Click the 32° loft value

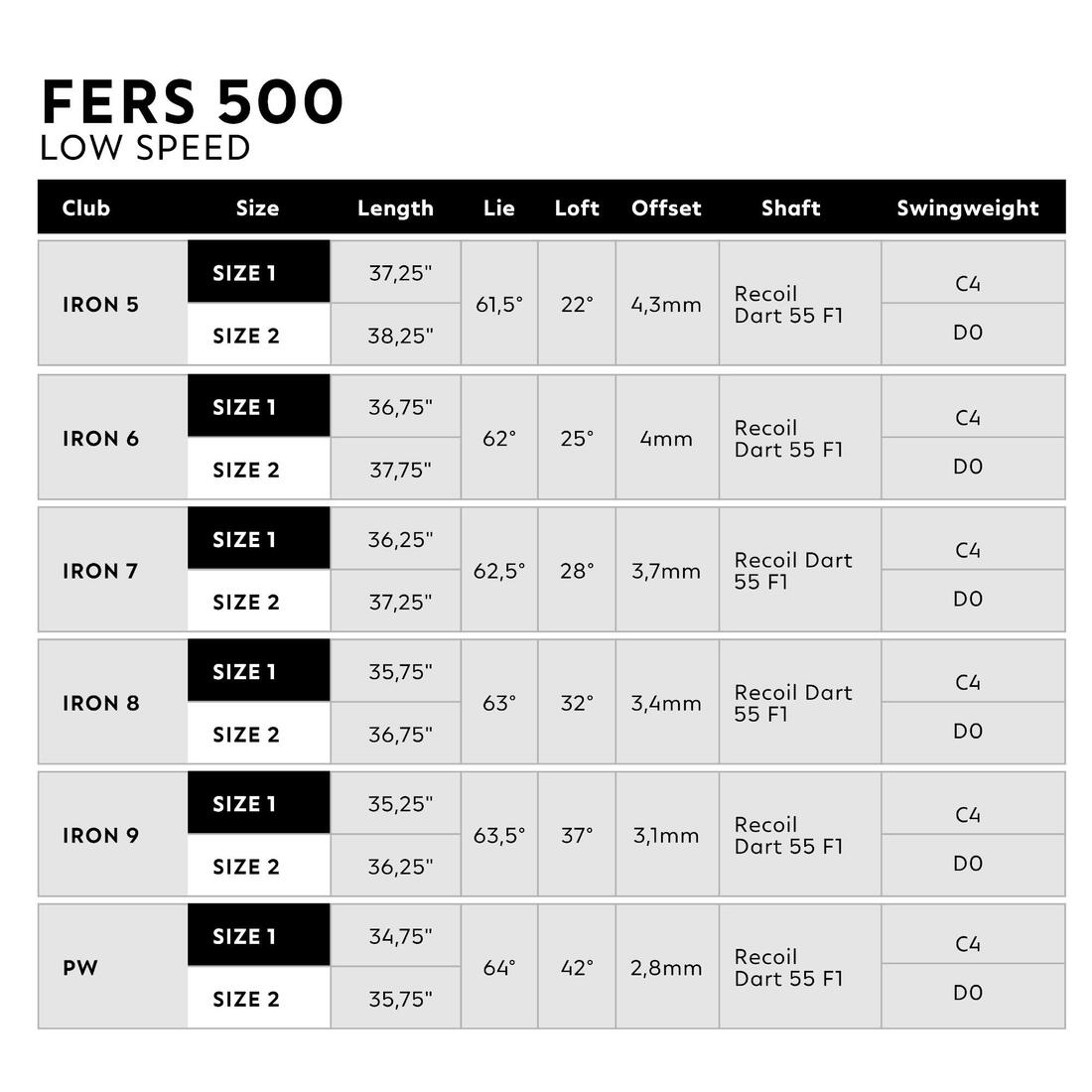click(576, 703)
